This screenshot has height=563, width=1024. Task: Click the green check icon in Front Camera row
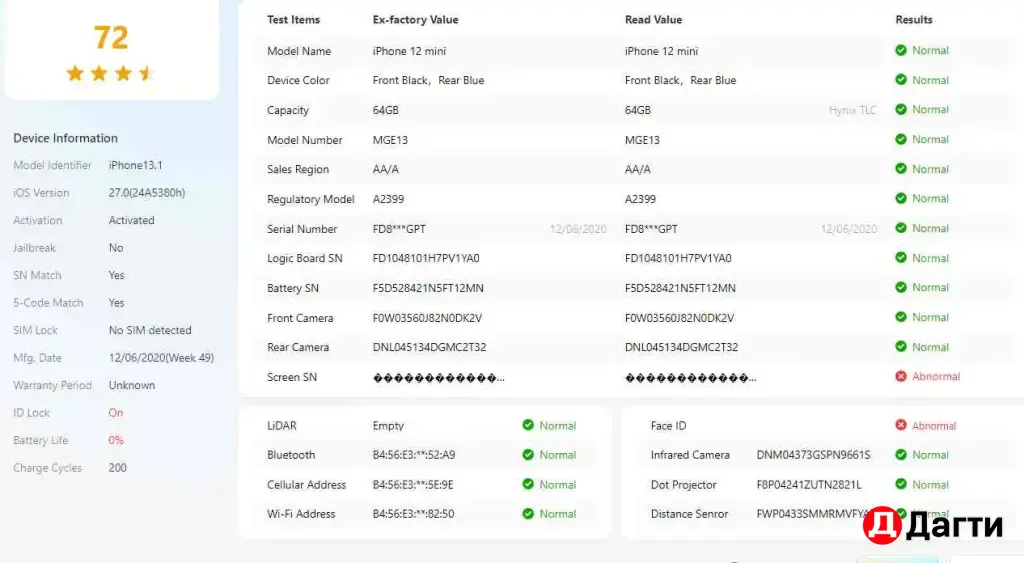point(901,317)
